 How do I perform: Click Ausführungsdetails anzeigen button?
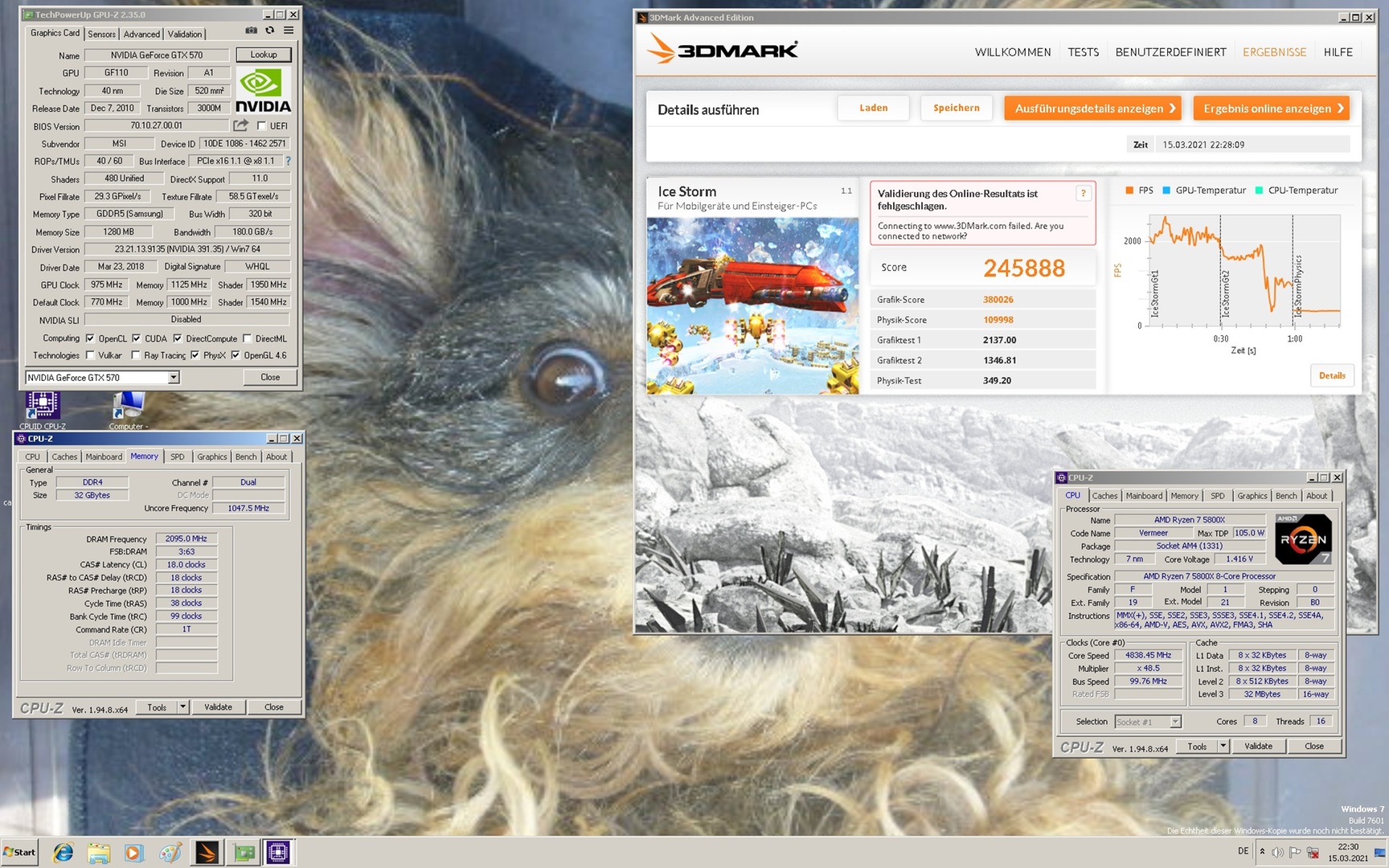tap(1092, 108)
